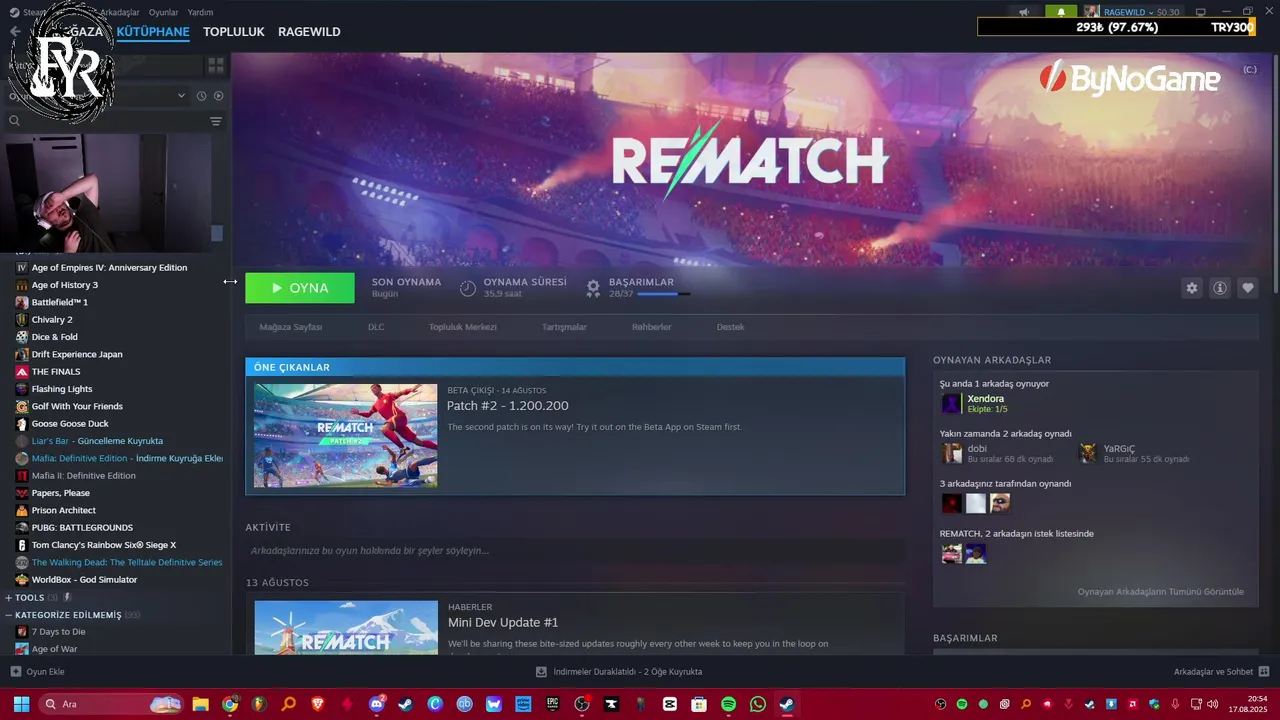Click Oyun Ekle add game button

[x=37, y=672]
